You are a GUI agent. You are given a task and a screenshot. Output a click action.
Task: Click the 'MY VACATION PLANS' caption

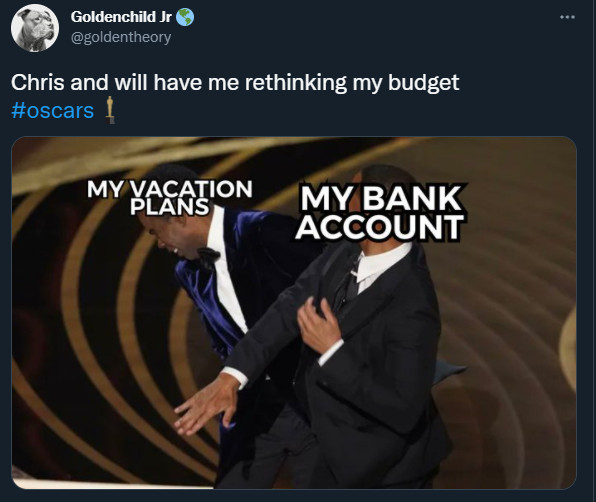pos(170,197)
